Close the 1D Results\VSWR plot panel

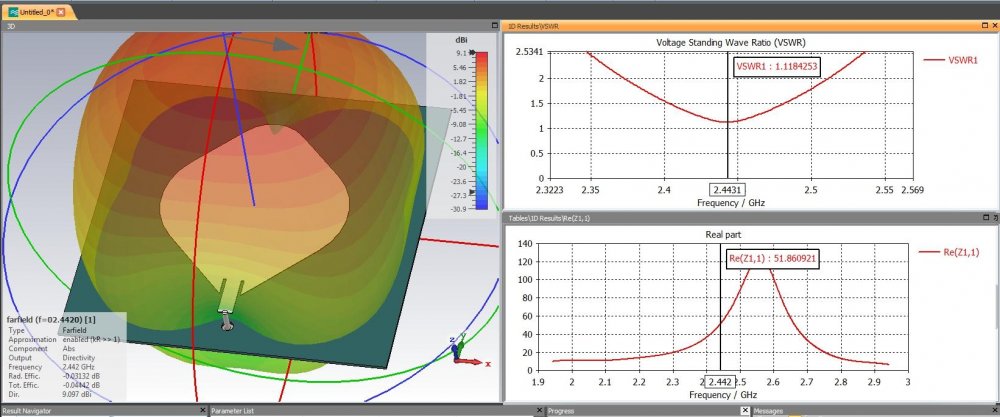click(996, 26)
